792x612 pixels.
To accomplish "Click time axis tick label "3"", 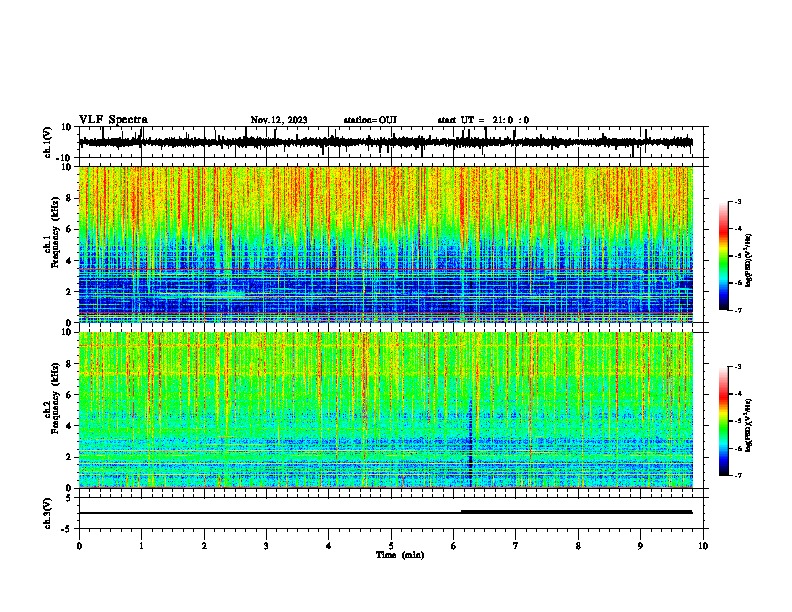I will [x=266, y=546].
